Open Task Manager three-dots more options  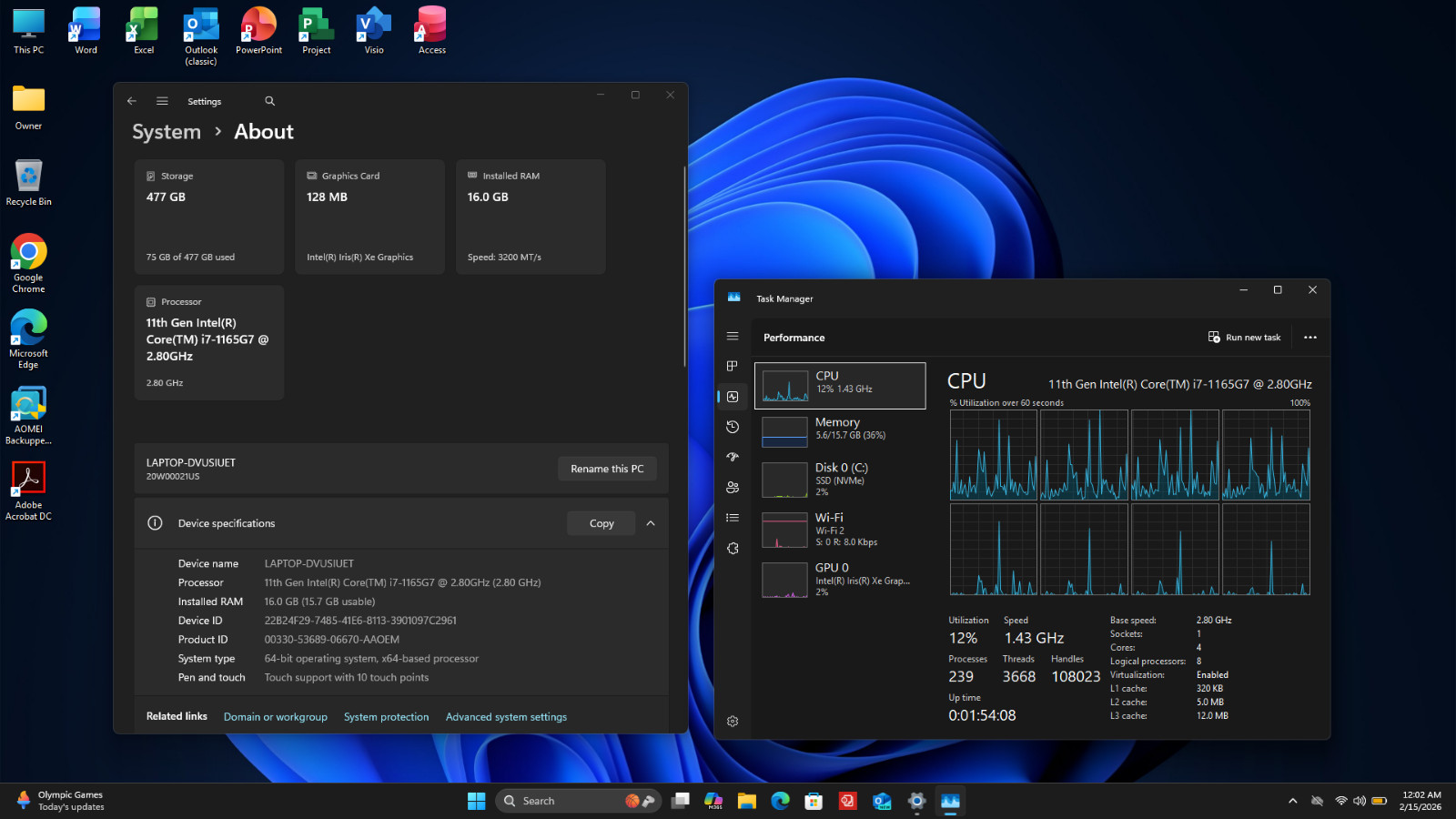[x=1310, y=338]
